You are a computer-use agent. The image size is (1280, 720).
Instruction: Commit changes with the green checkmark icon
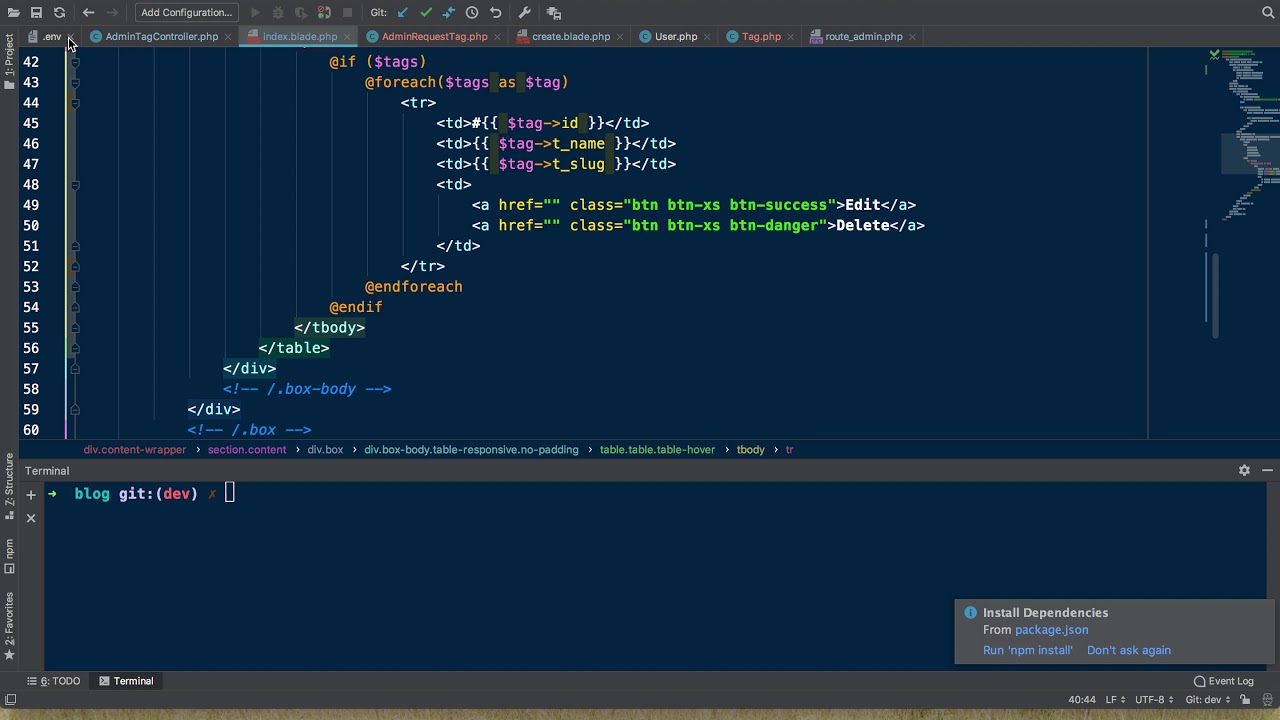point(425,12)
